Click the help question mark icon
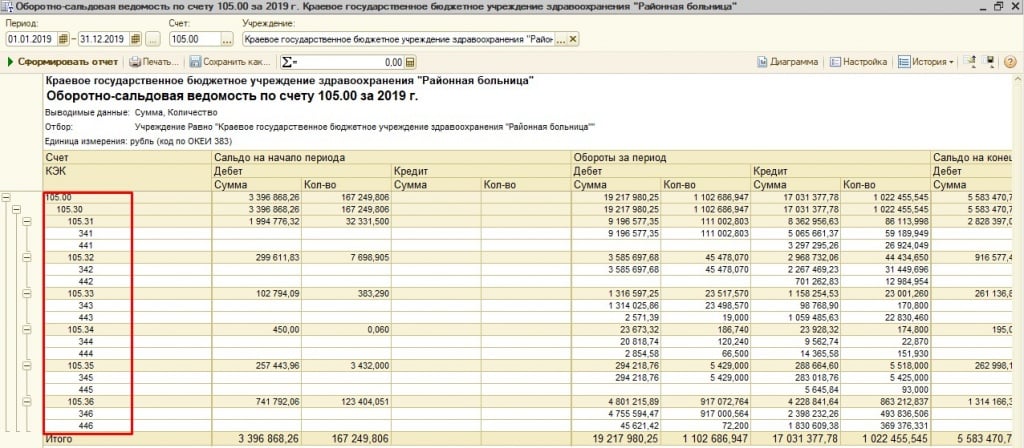1024x448 pixels. [1011, 62]
